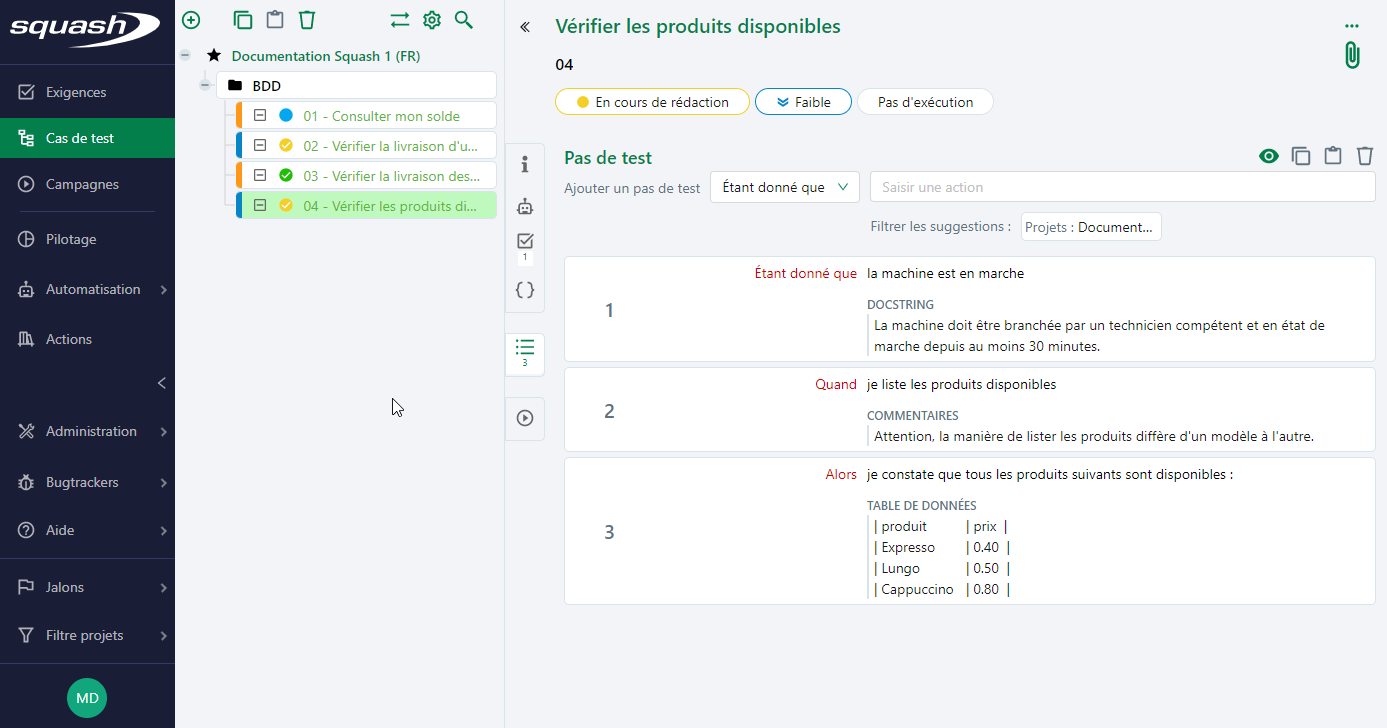
Task: Click the 'Saisir une action' input field
Action: click(1122, 187)
